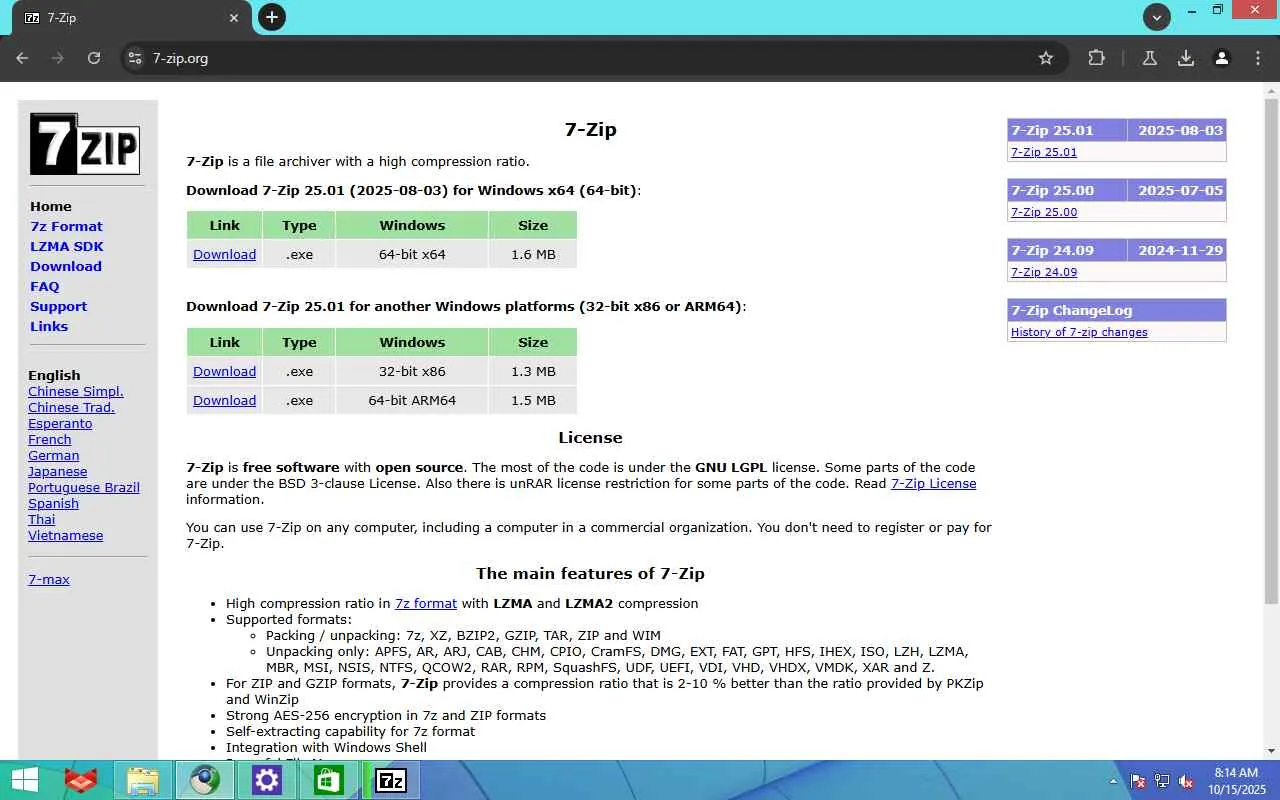Open Action Center flag in system tray
1280x800 pixels.
tap(1138, 781)
